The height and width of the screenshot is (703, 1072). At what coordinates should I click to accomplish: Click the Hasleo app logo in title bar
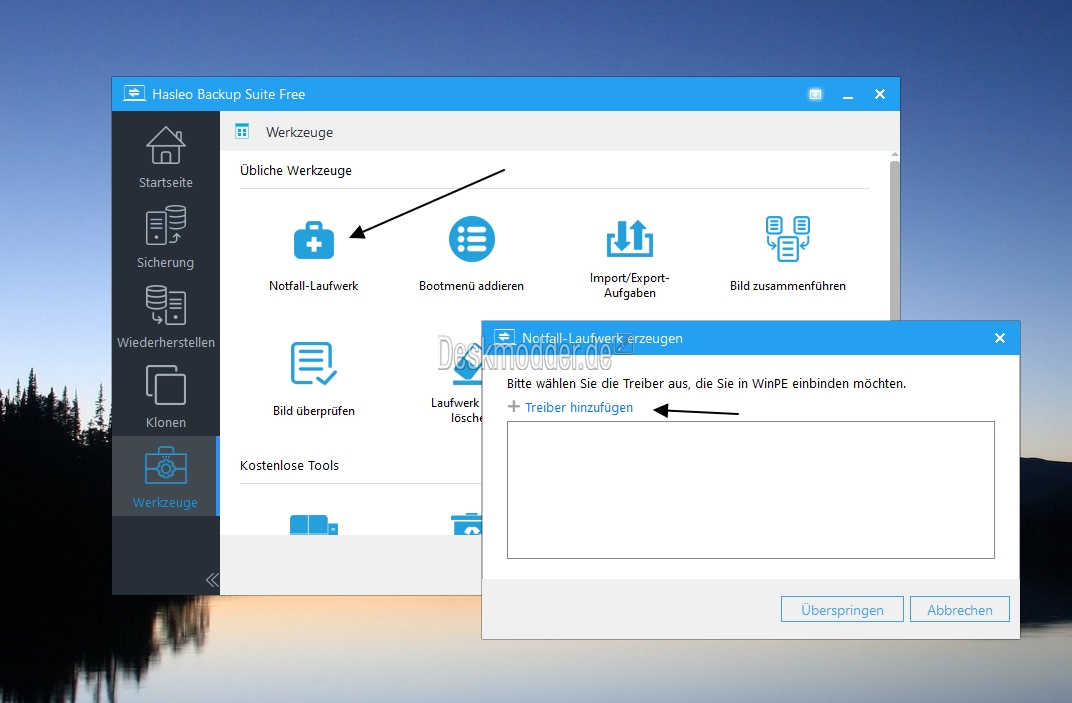134,94
